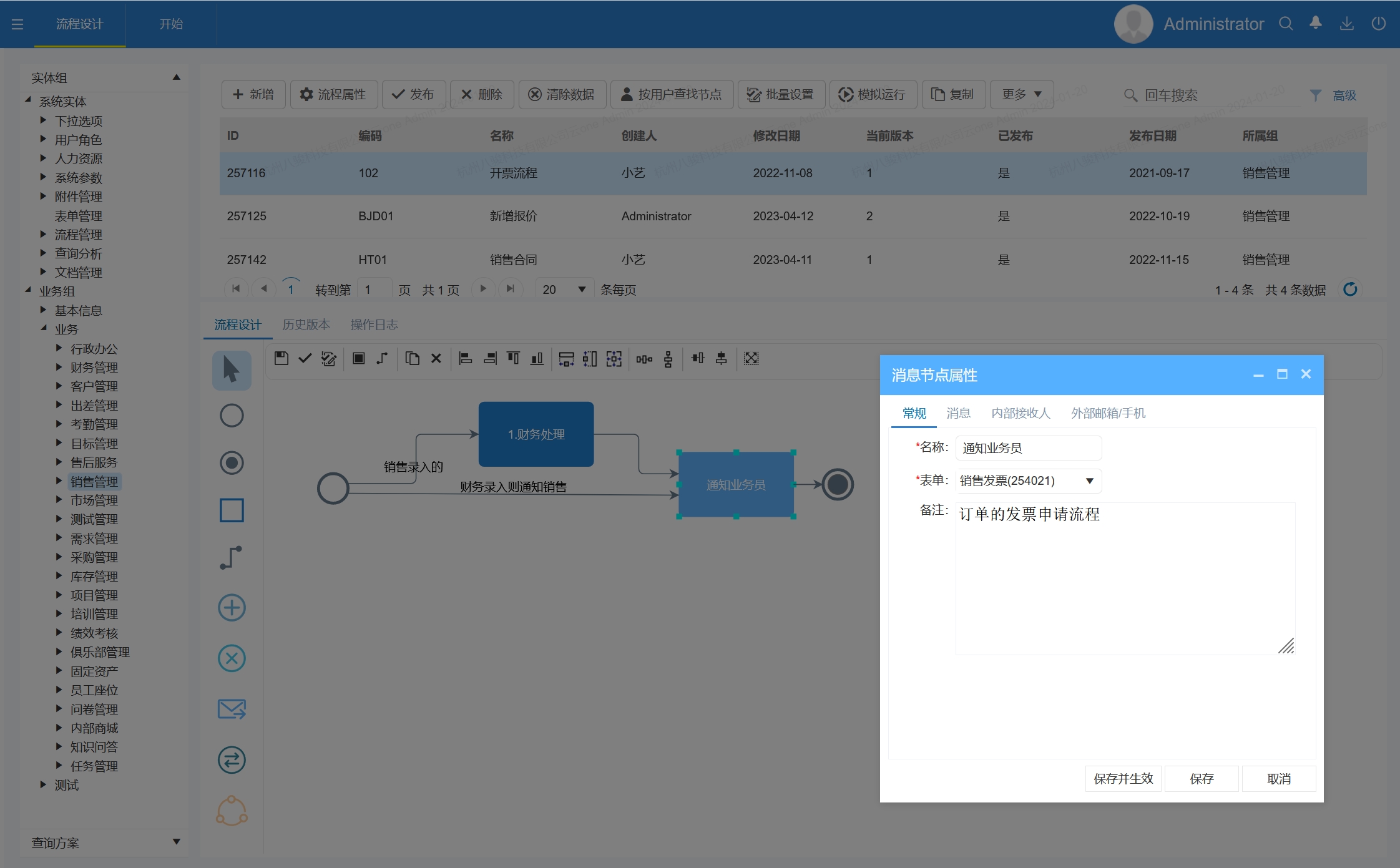Click the connector line tool in palette
This screenshot has height=868, width=1400.
tap(232, 558)
